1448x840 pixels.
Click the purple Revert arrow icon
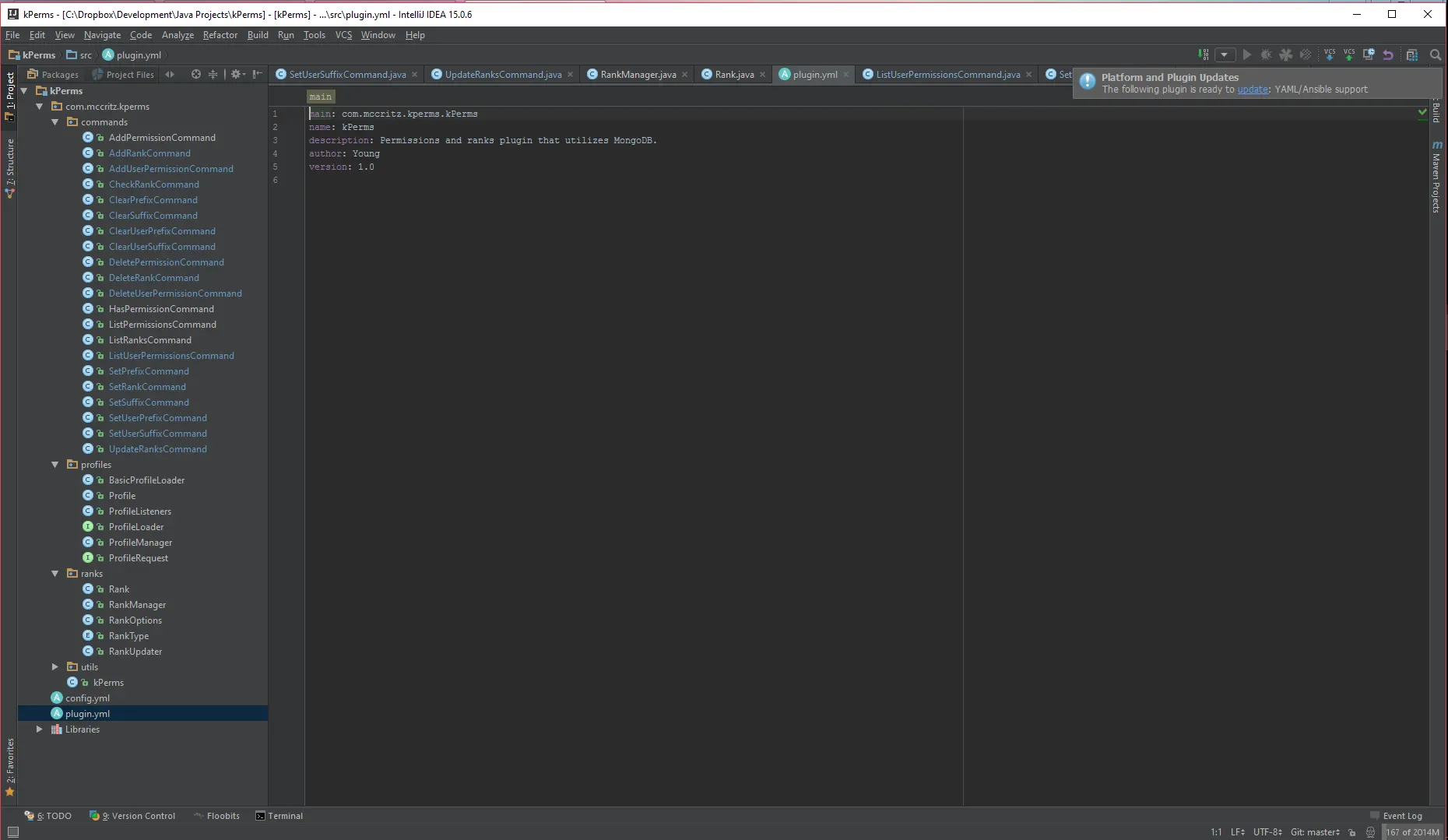point(1388,54)
